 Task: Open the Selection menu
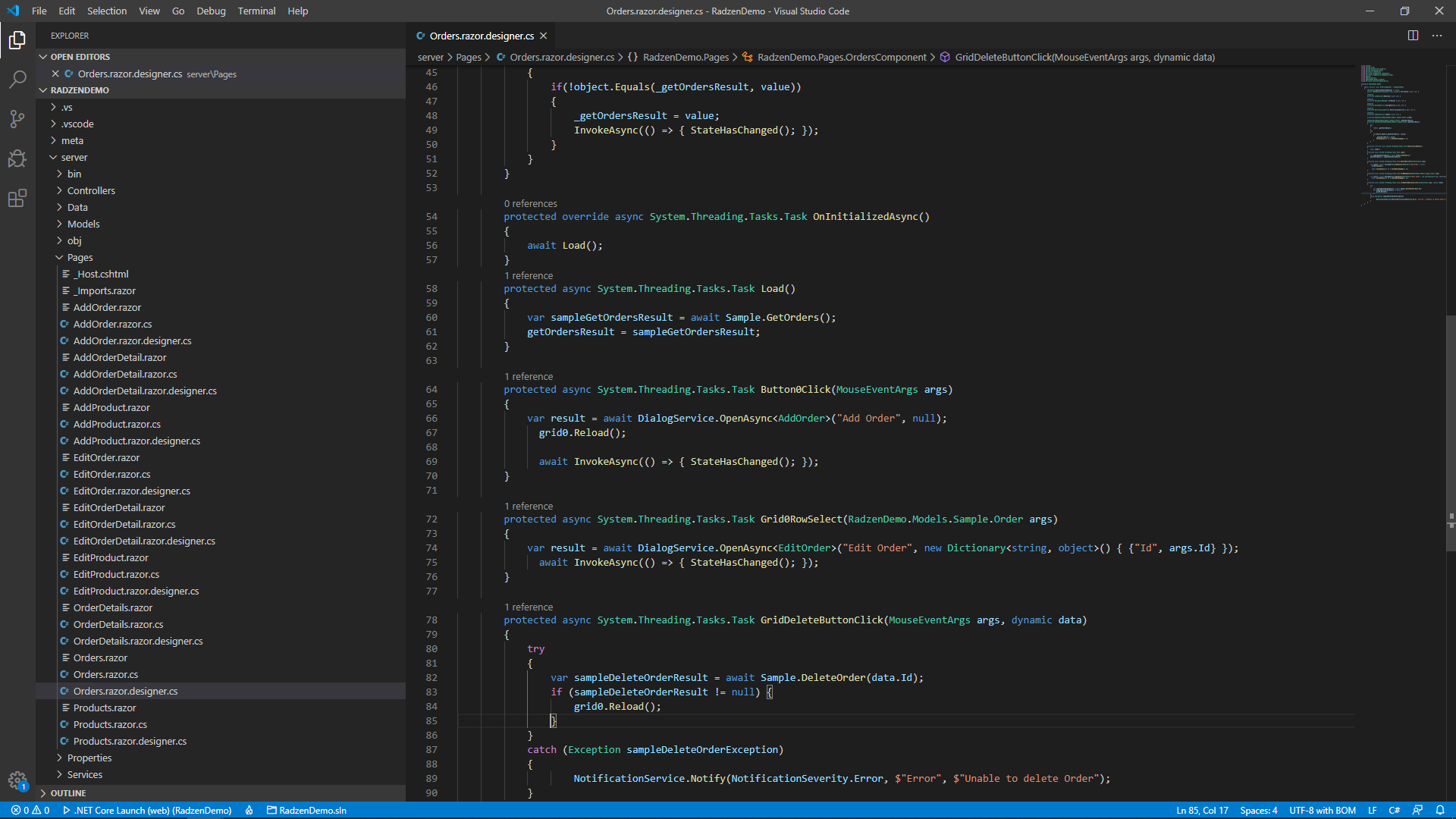(x=107, y=11)
